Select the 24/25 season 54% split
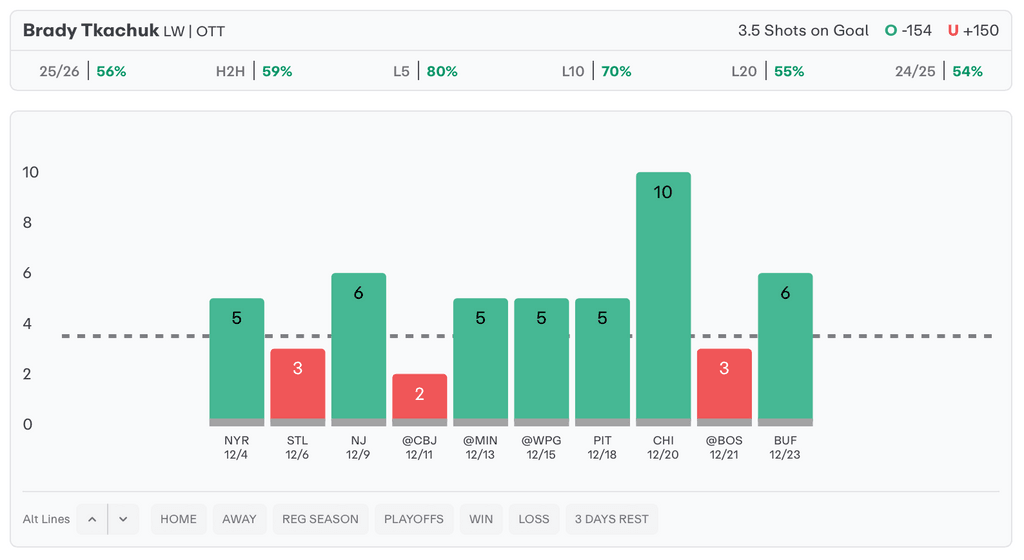Image resolution: width=1024 pixels, height=560 pixels. pos(939,72)
